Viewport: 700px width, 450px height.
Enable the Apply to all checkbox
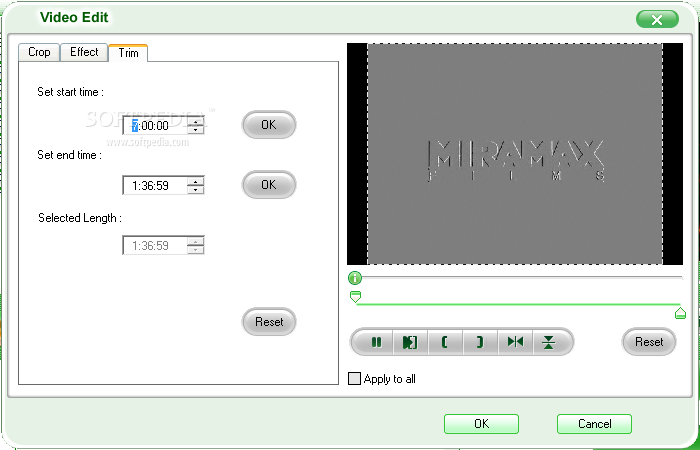pos(354,379)
